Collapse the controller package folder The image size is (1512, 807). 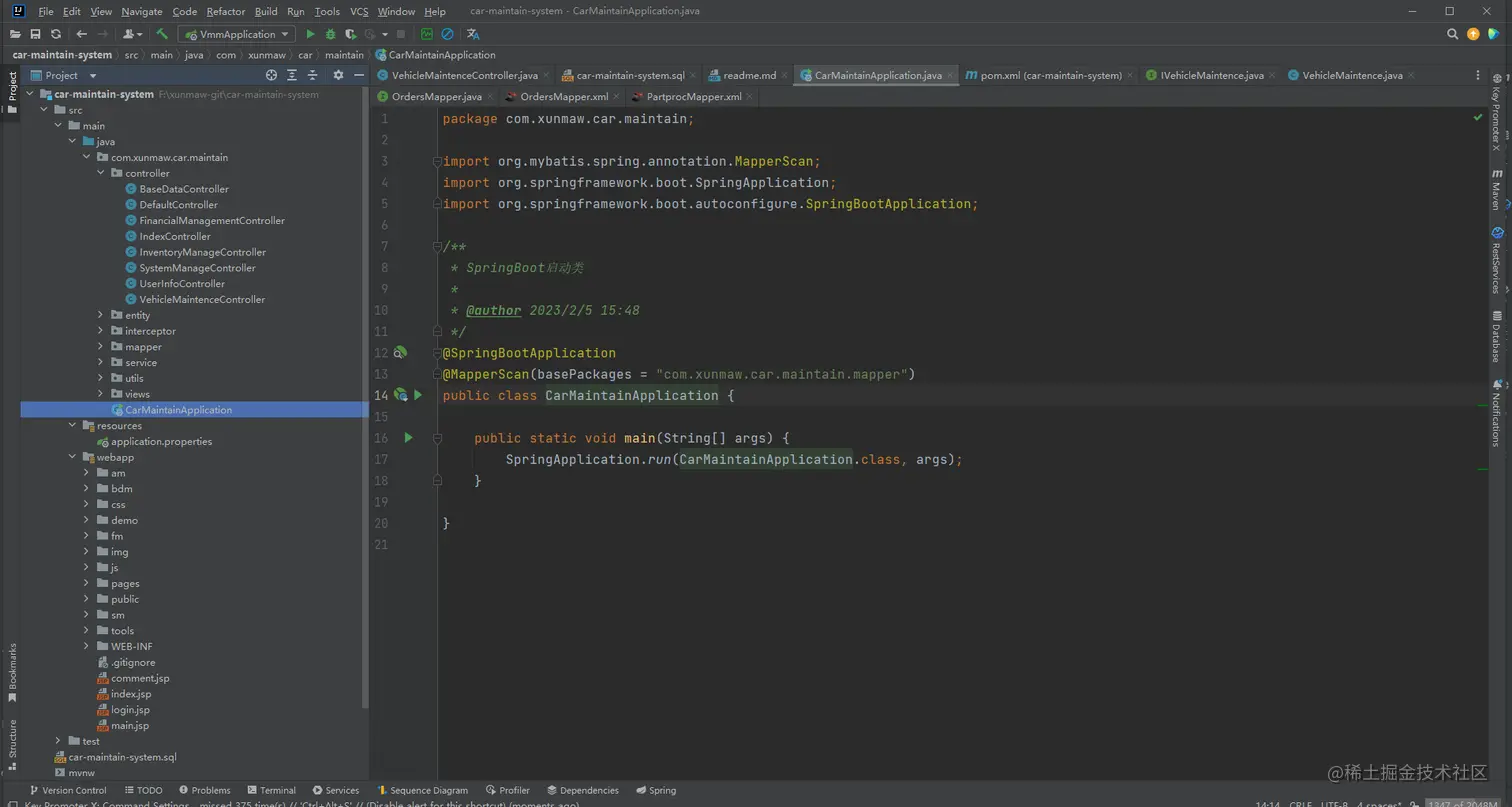[x=101, y=173]
